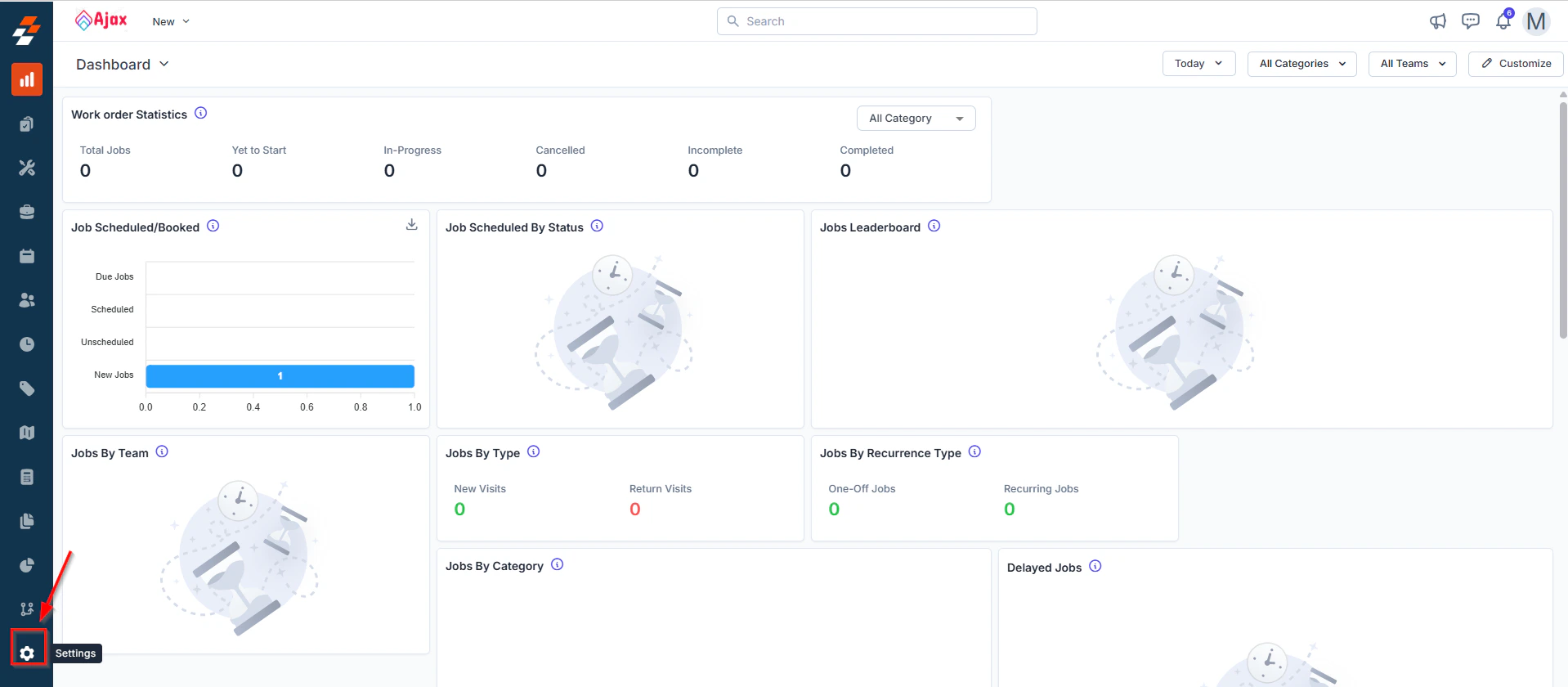Open the map icon in the sidebar

(x=27, y=433)
